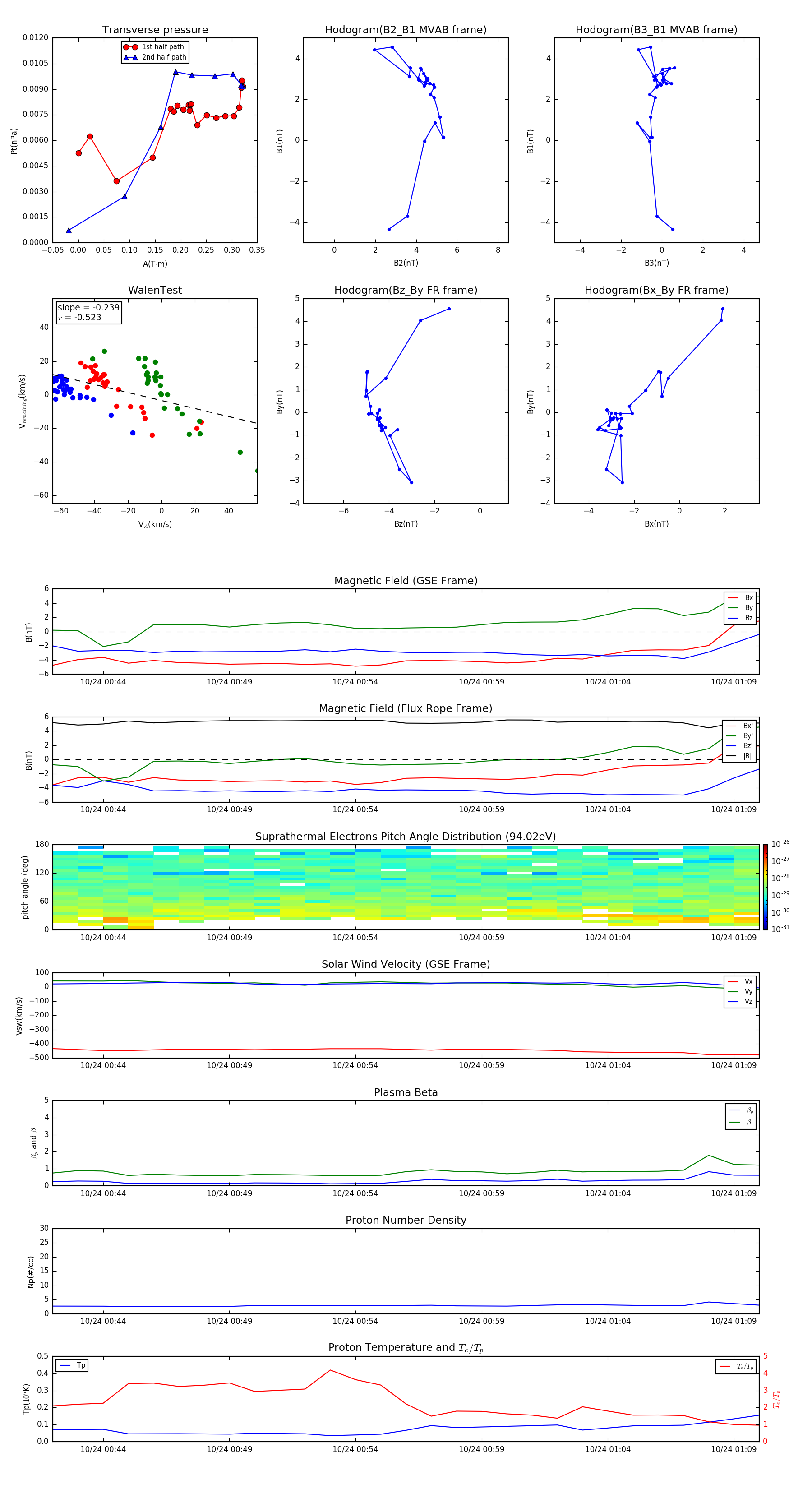Select "Bz'" in the Flux Rope legend
The image size is (812, 1489).
[740, 746]
